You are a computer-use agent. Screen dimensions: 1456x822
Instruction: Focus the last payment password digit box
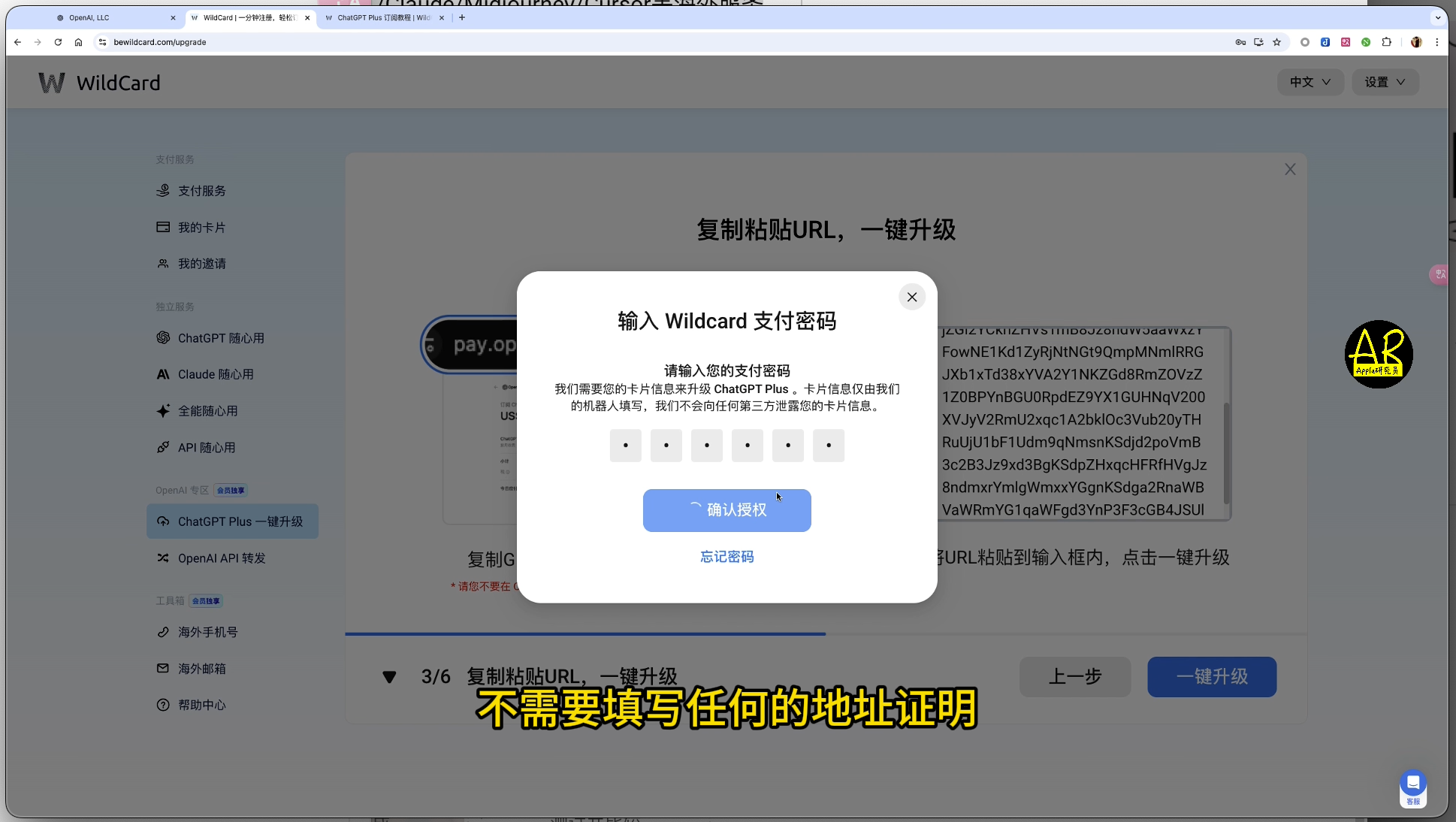click(x=828, y=446)
